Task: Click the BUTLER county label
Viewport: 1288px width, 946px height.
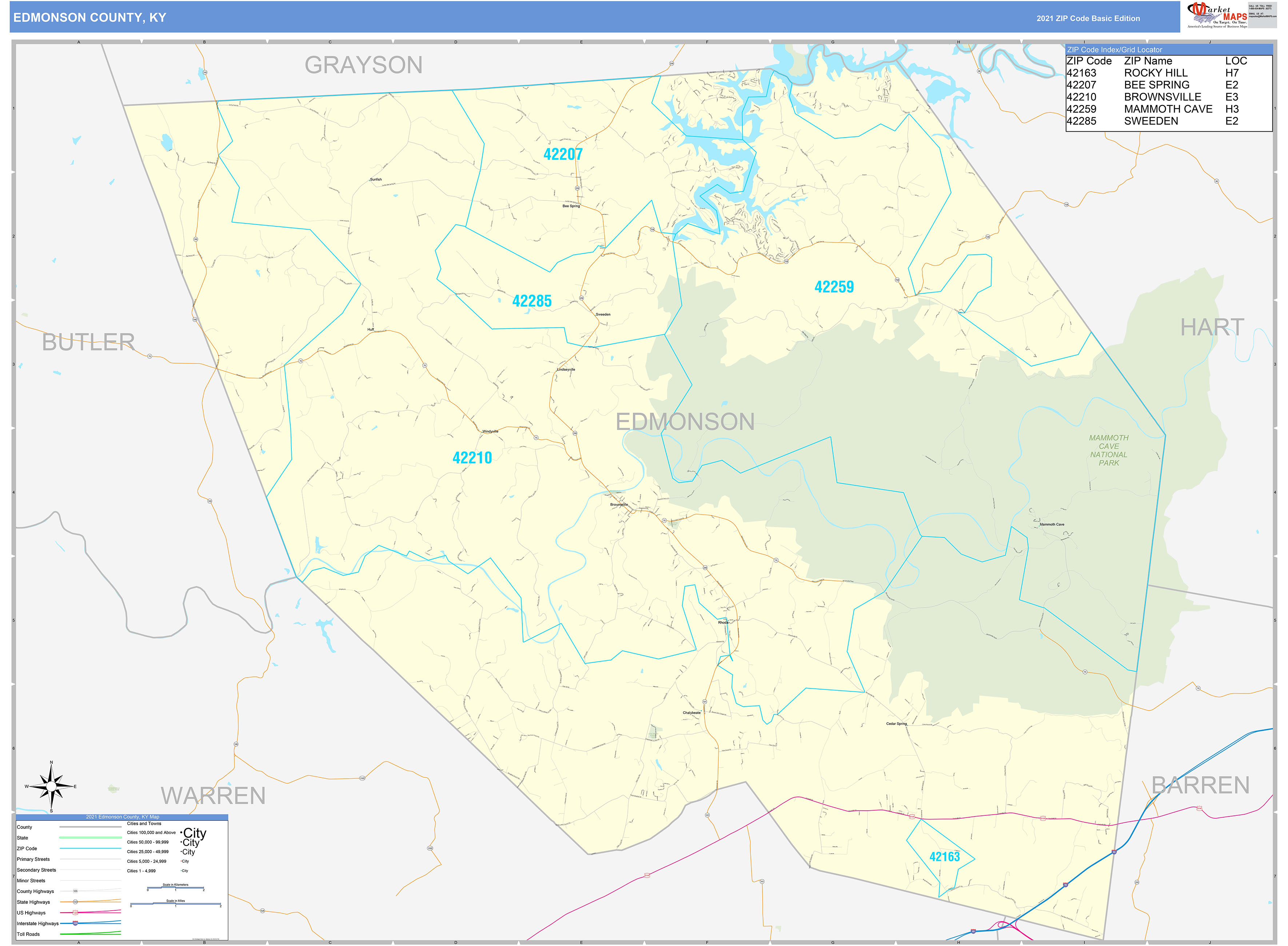Action: pos(88,342)
